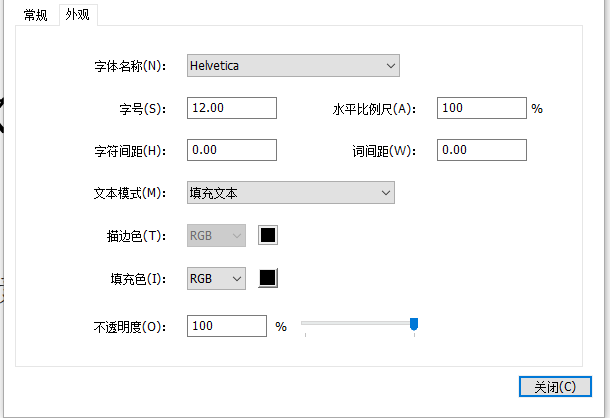Click the 字符间距 input field
610x418 pixels.
click(231, 150)
